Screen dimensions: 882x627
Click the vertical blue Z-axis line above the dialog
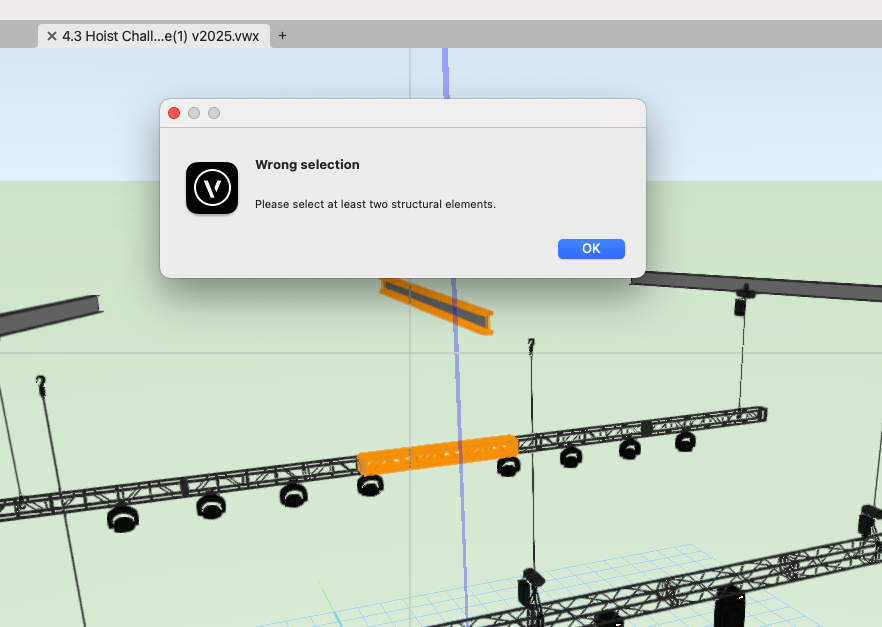pos(445,73)
